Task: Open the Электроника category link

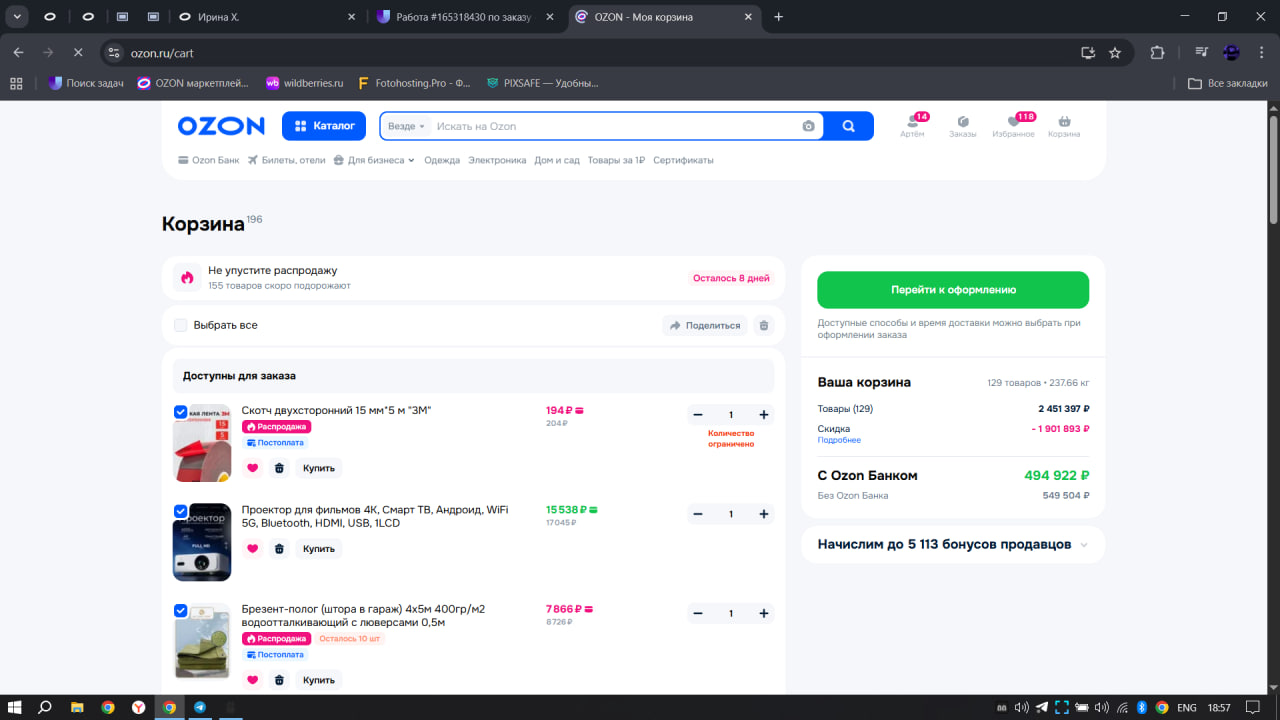Action: tap(497, 160)
